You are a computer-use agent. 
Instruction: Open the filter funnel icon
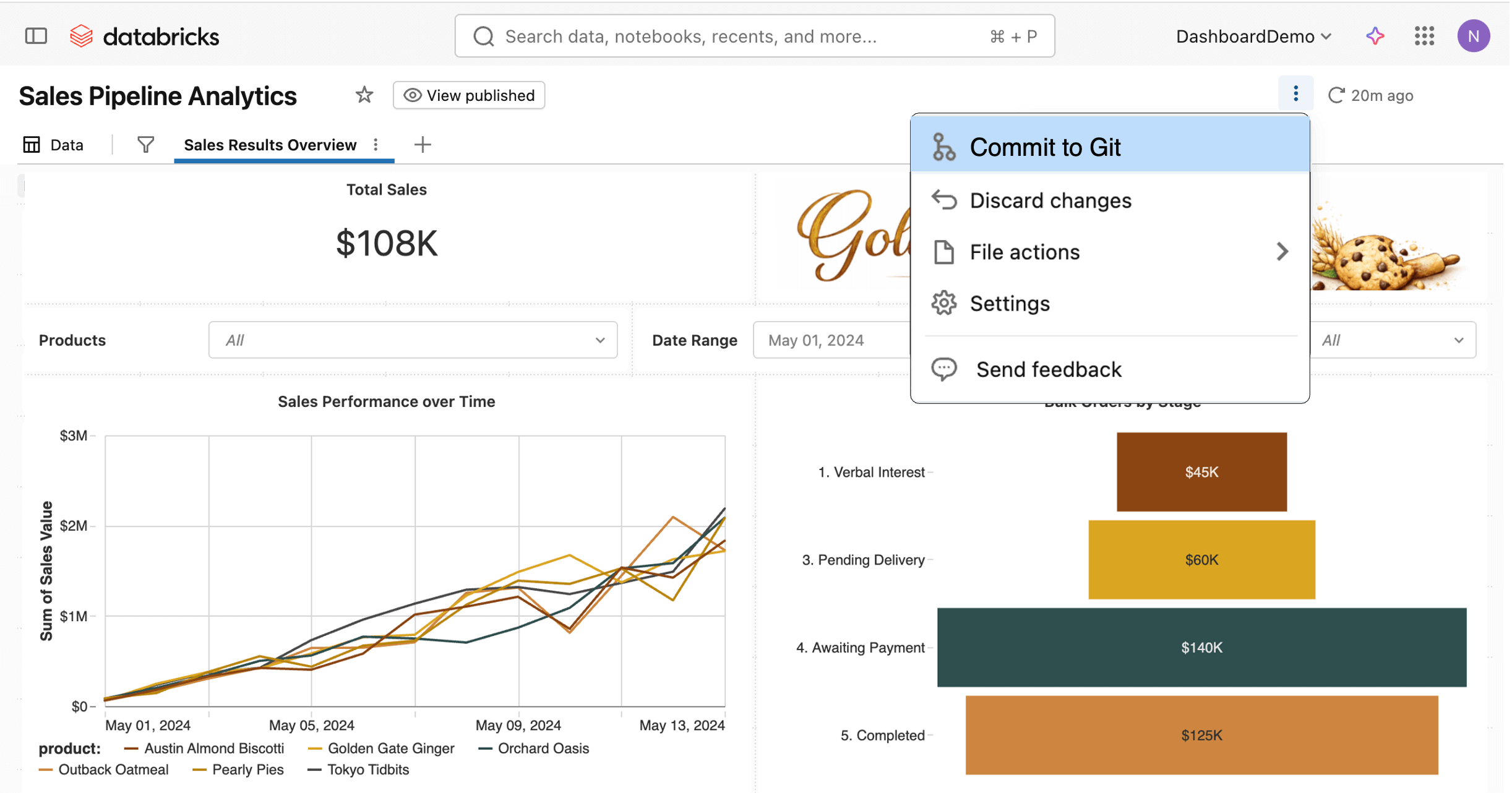(145, 144)
